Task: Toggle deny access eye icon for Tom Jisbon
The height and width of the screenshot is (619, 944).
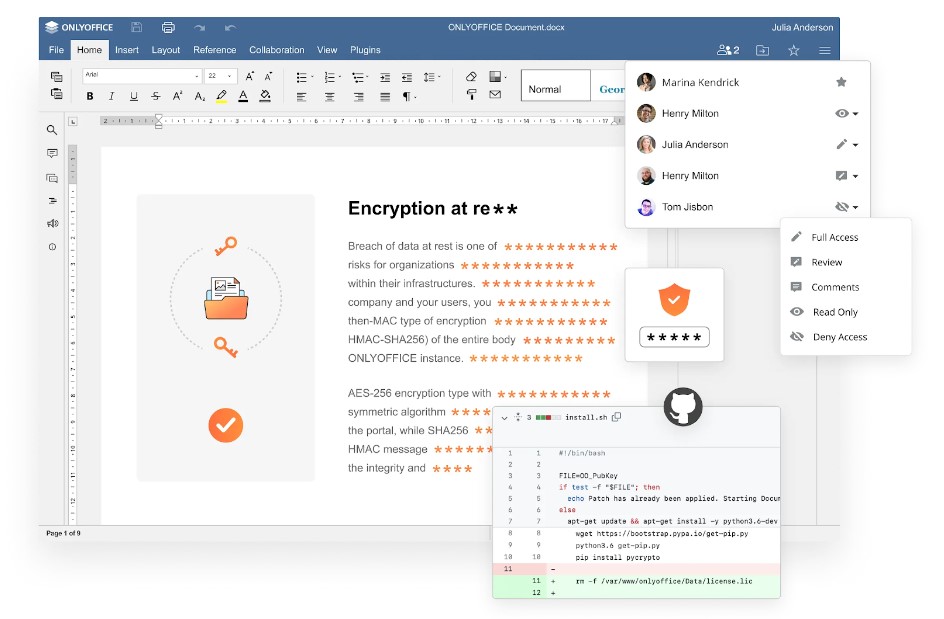Action: tap(841, 206)
